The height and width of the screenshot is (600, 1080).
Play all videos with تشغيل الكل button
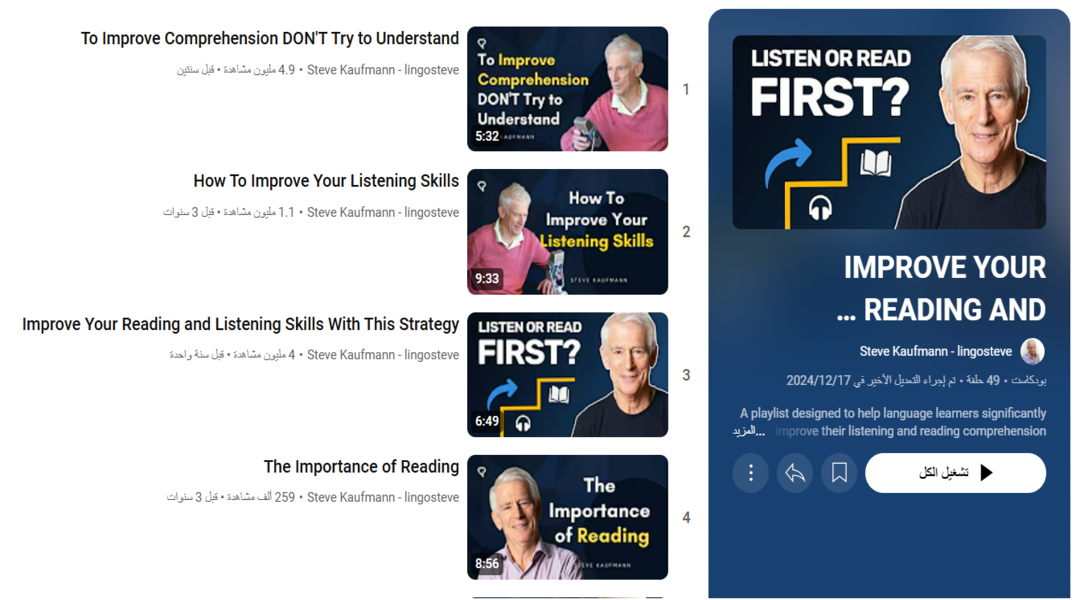[955, 473]
